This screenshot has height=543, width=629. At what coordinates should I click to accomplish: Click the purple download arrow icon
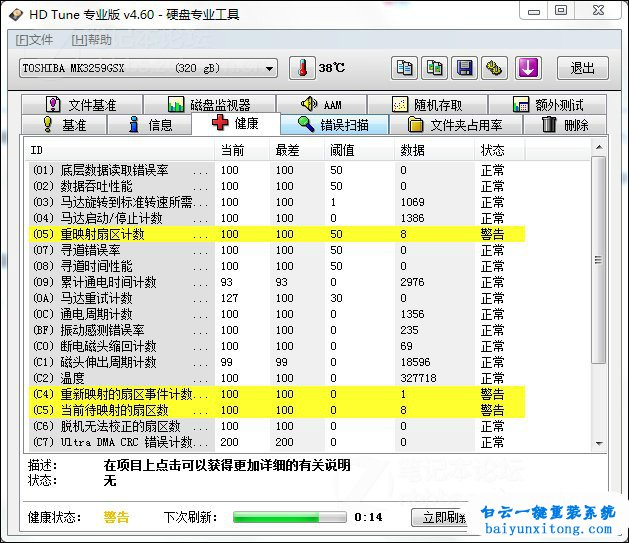pos(528,68)
